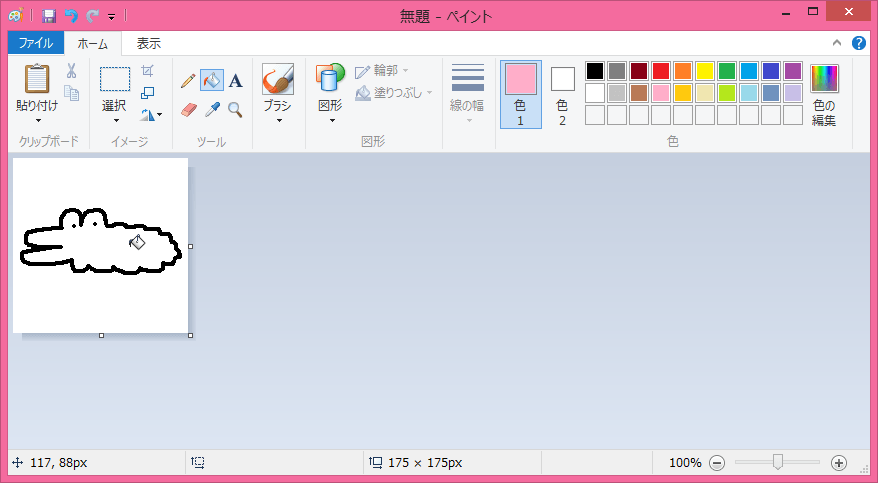Select the Text tool
The height and width of the screenshot is (483, 878).
(x=236, y=81)
